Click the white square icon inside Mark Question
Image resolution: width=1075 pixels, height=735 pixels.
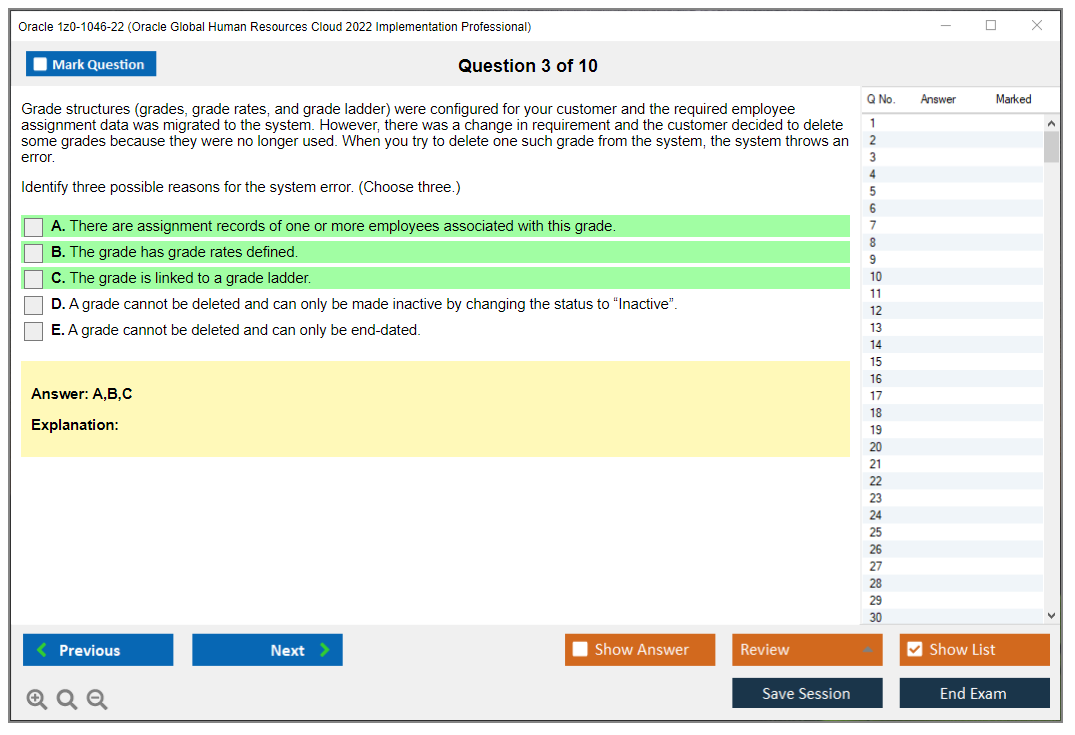[38, 63]
